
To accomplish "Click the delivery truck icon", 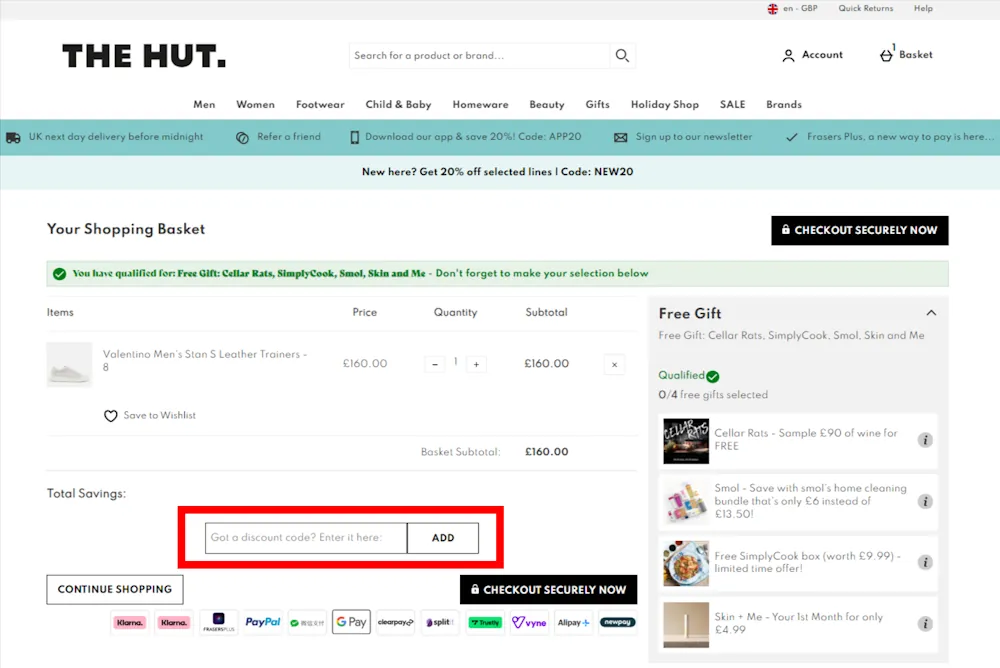I will pyautogui.click(x=13, y=137).
